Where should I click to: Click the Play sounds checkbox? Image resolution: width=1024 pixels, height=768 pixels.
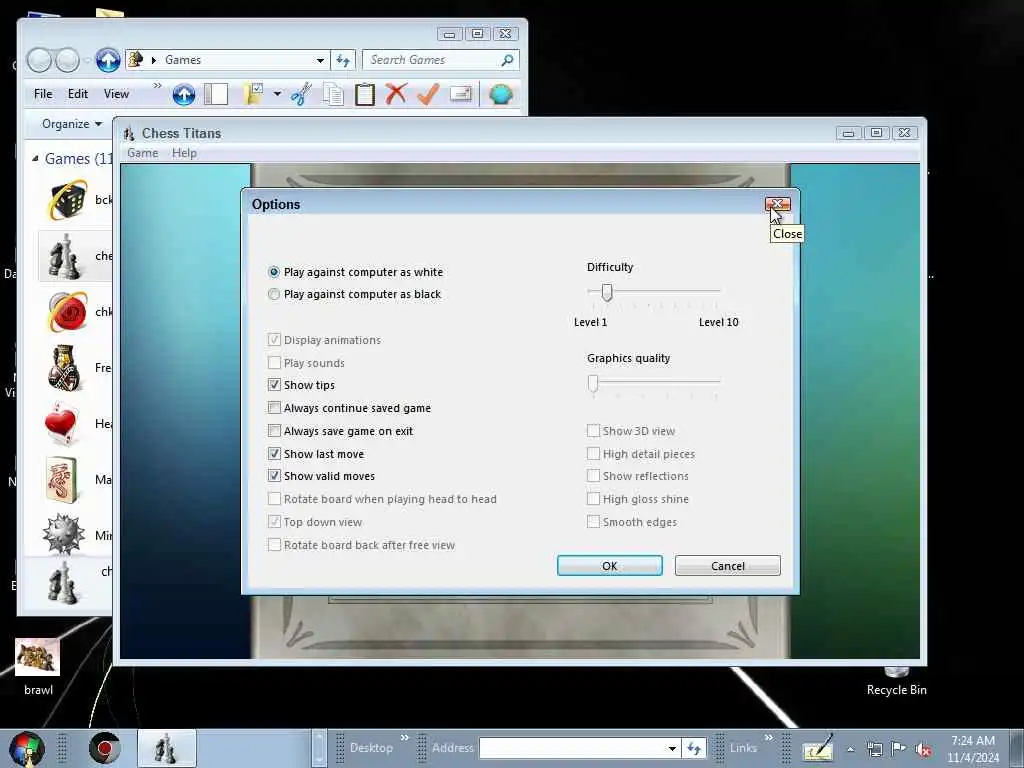[274, 362]
